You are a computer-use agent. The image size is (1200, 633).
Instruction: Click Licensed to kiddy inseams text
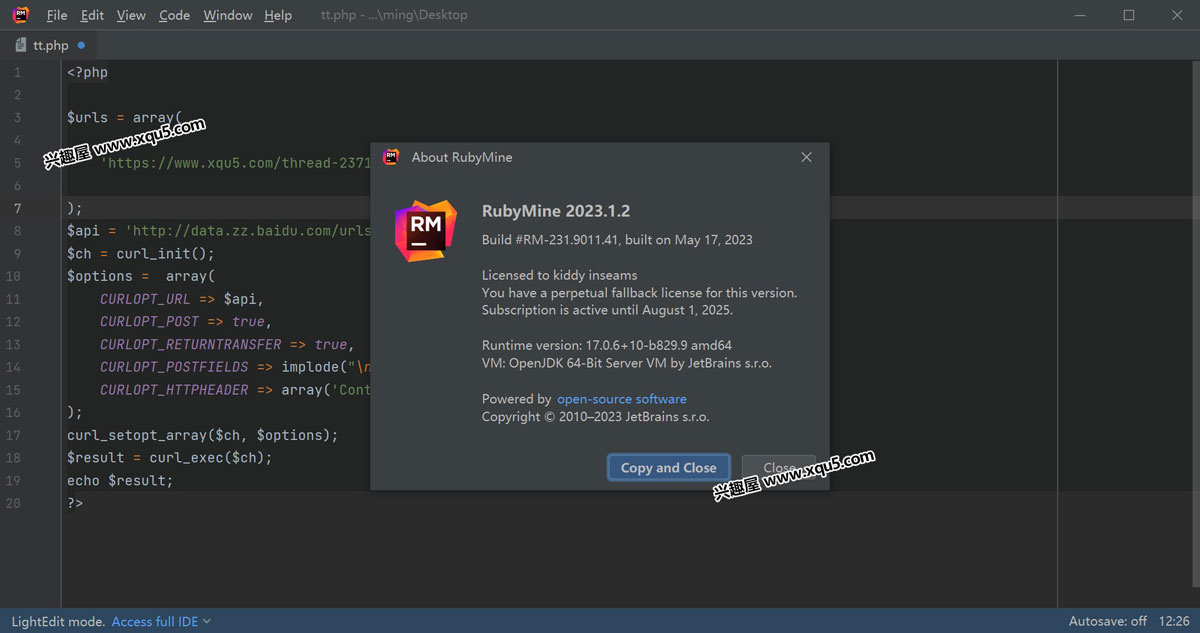(x=559, y=275)
